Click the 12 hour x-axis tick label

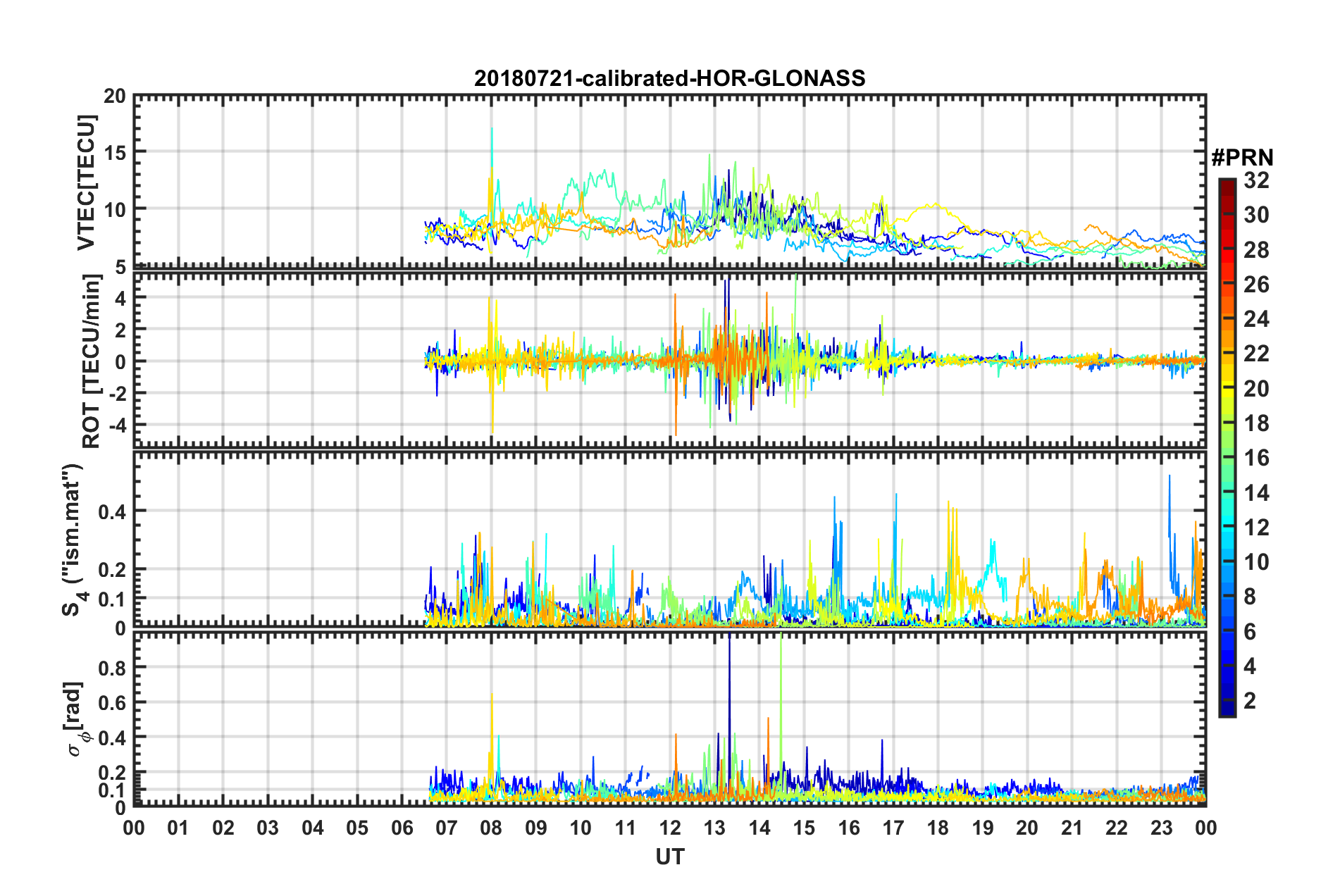670,828
